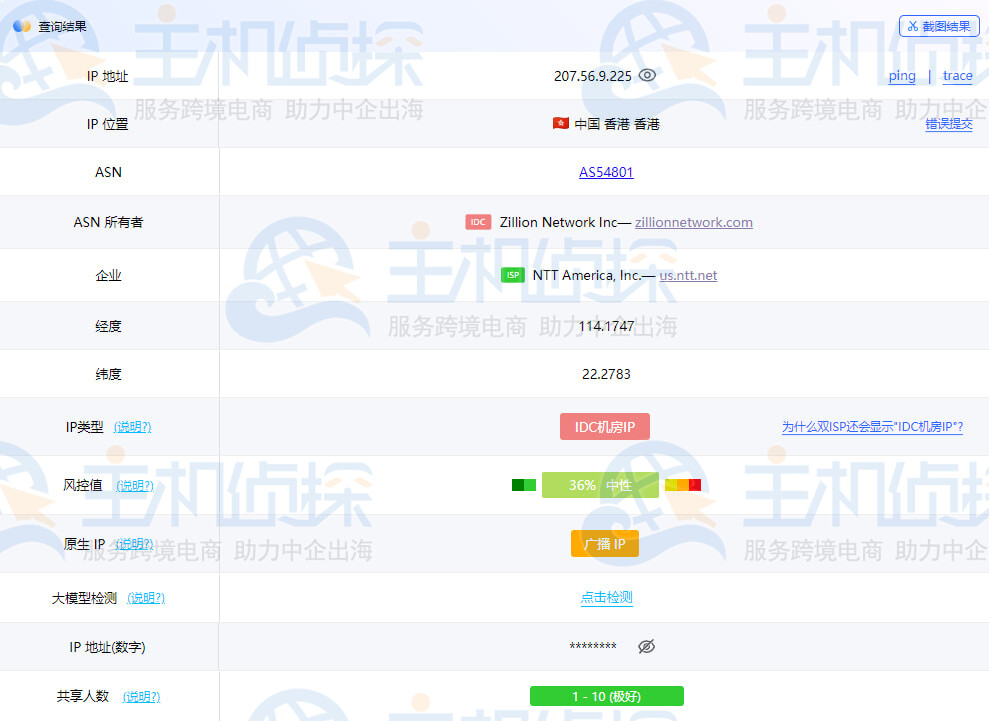Click the green ISP badge icon
This screenshot has width=989, height=721.
click(512, 275)
